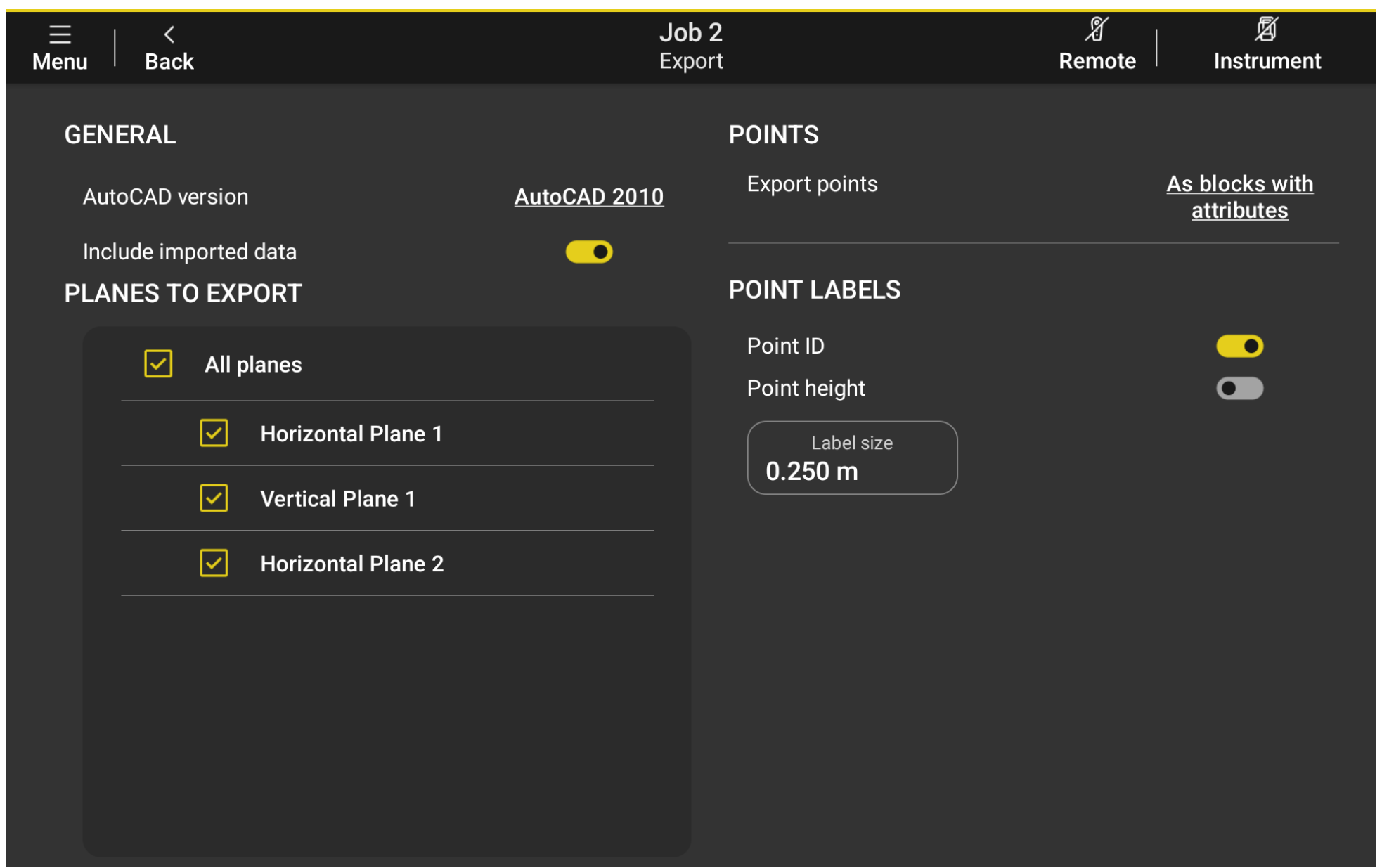Click the Job 2 Export title
1382x868 pixels.
point(690,46)
